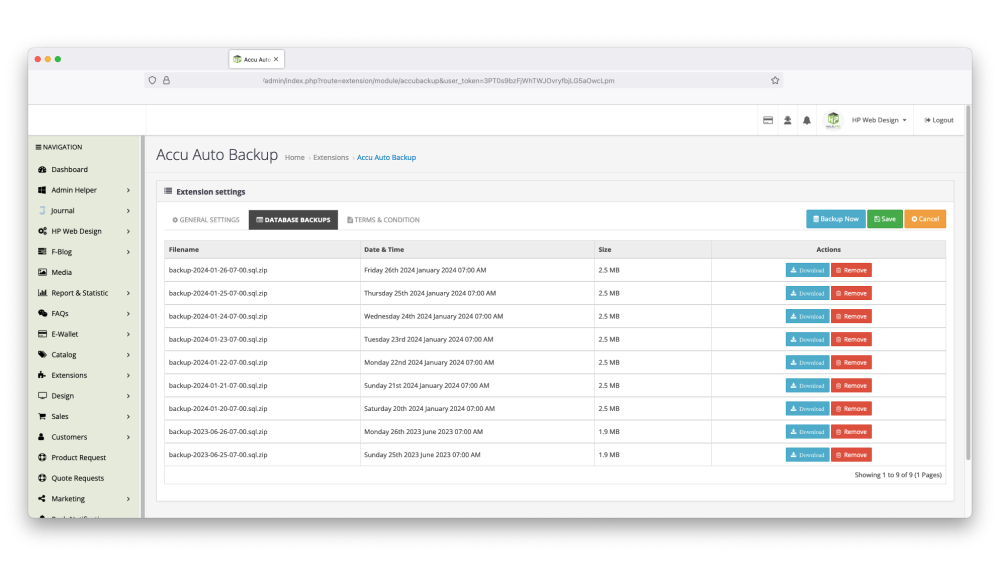Click the Dashboard icon in sidebar
Viewport: 1000px width, 585px height.
(42, 170)
